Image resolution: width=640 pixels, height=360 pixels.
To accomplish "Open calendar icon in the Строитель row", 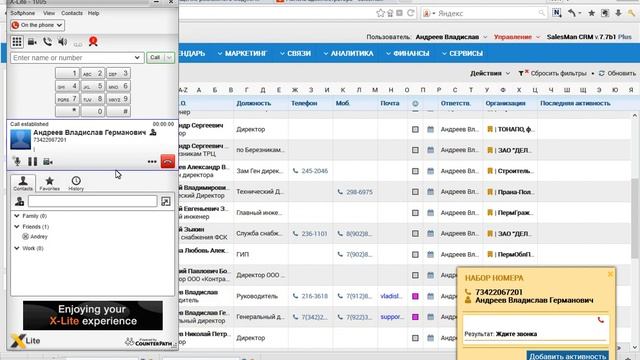I will point(430,171).
